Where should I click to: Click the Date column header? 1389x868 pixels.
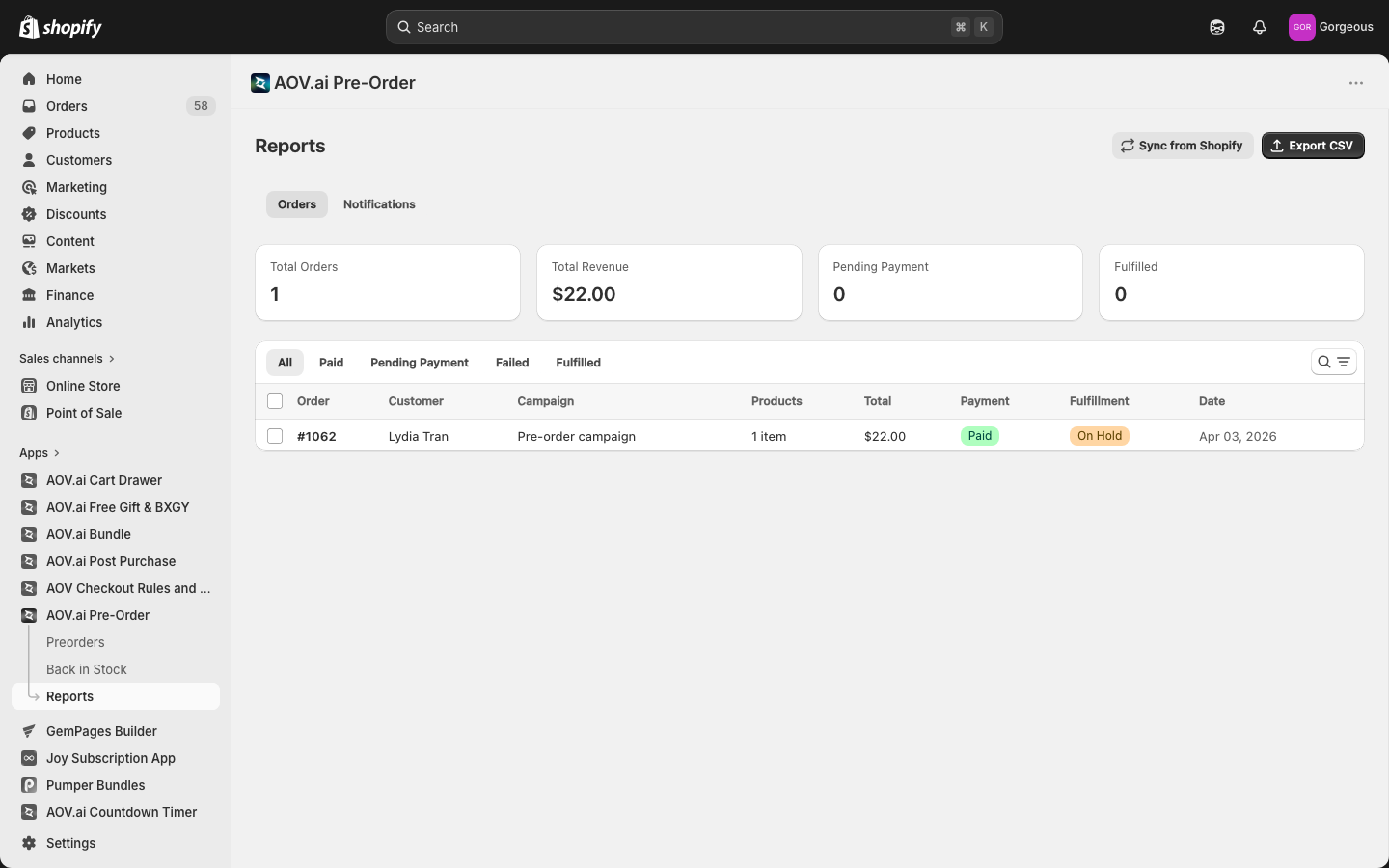pyautogui.click(x=1212, y=401)
